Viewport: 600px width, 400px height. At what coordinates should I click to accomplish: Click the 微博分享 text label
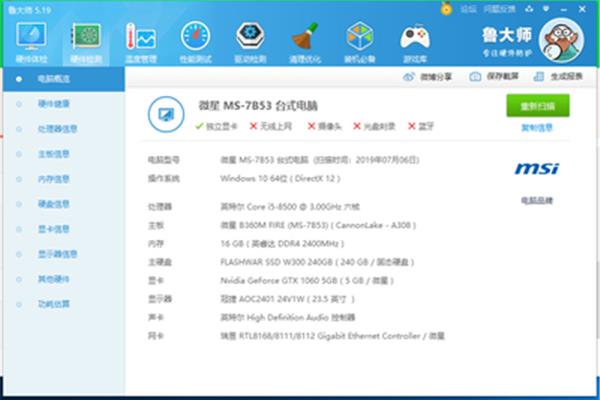436,77
